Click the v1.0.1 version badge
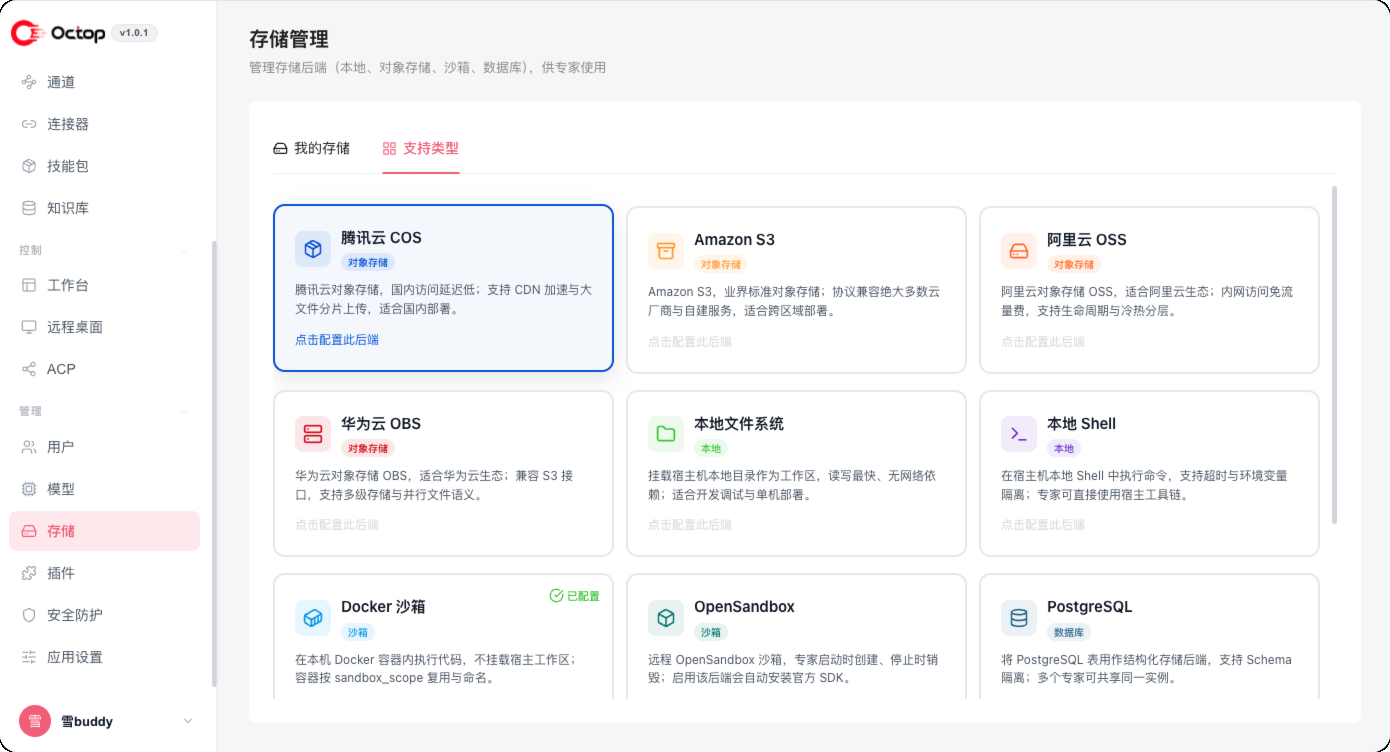Screen dimensions: 1390x752 point(134,33)
